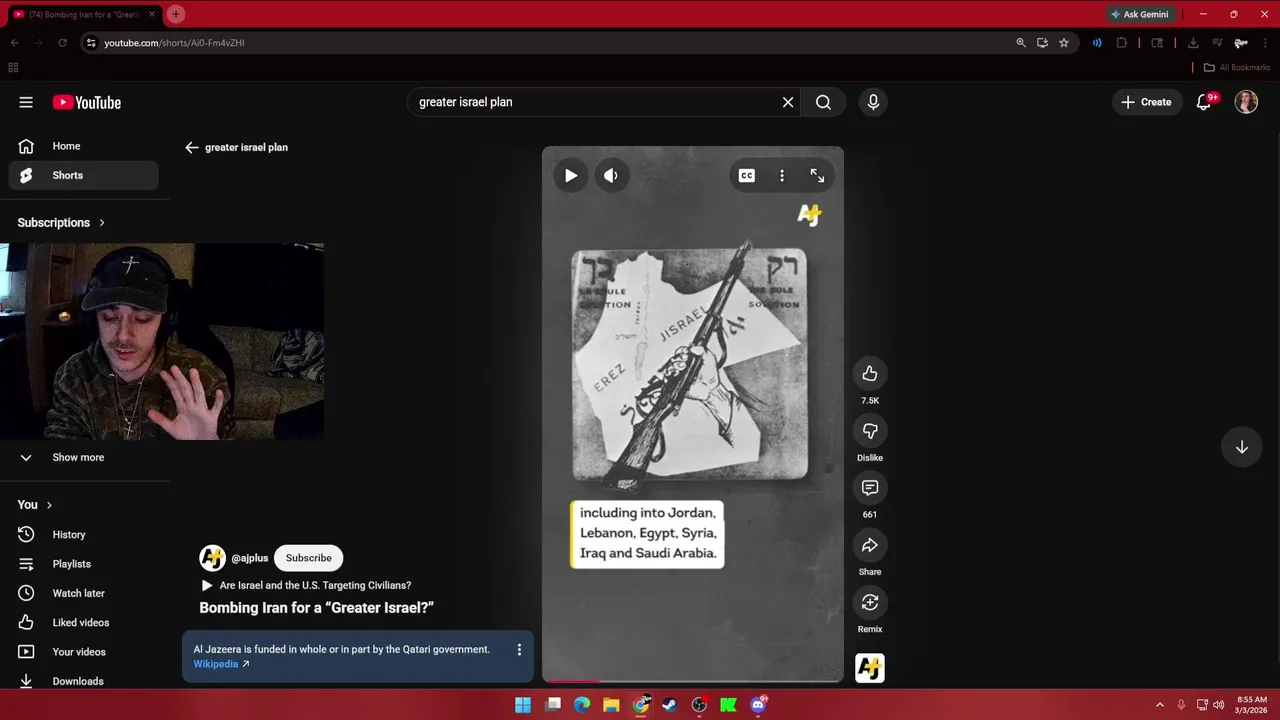
Task: Open options on the Al Jazeera info panel
Action: coord(519,650)
